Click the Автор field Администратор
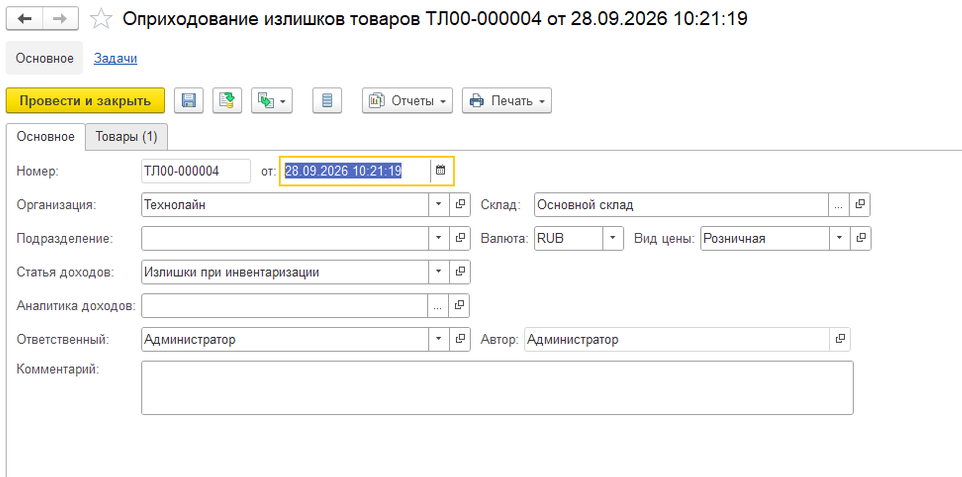The width and height of the screenshot is (962, 477). coord(677,339)
